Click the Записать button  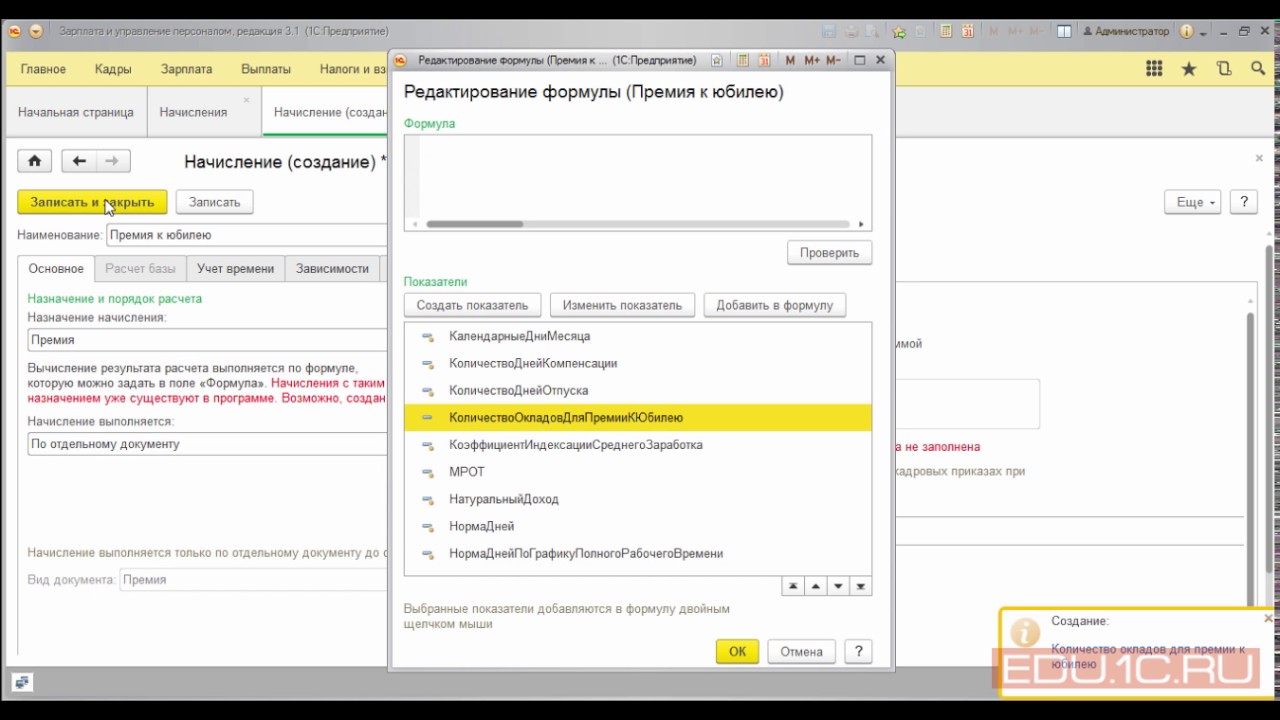point(214,202)
